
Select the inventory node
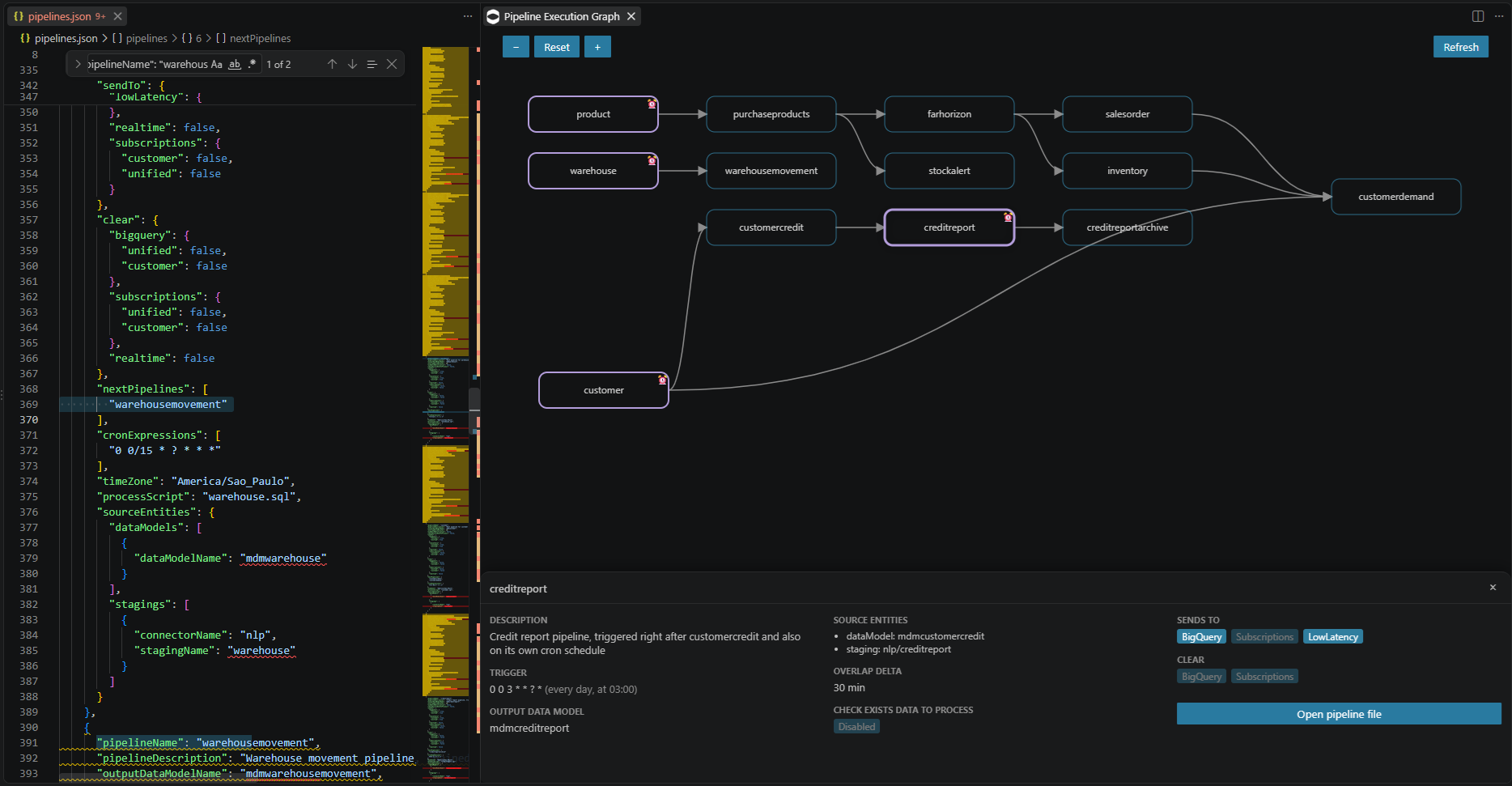tap(1128, 171)
